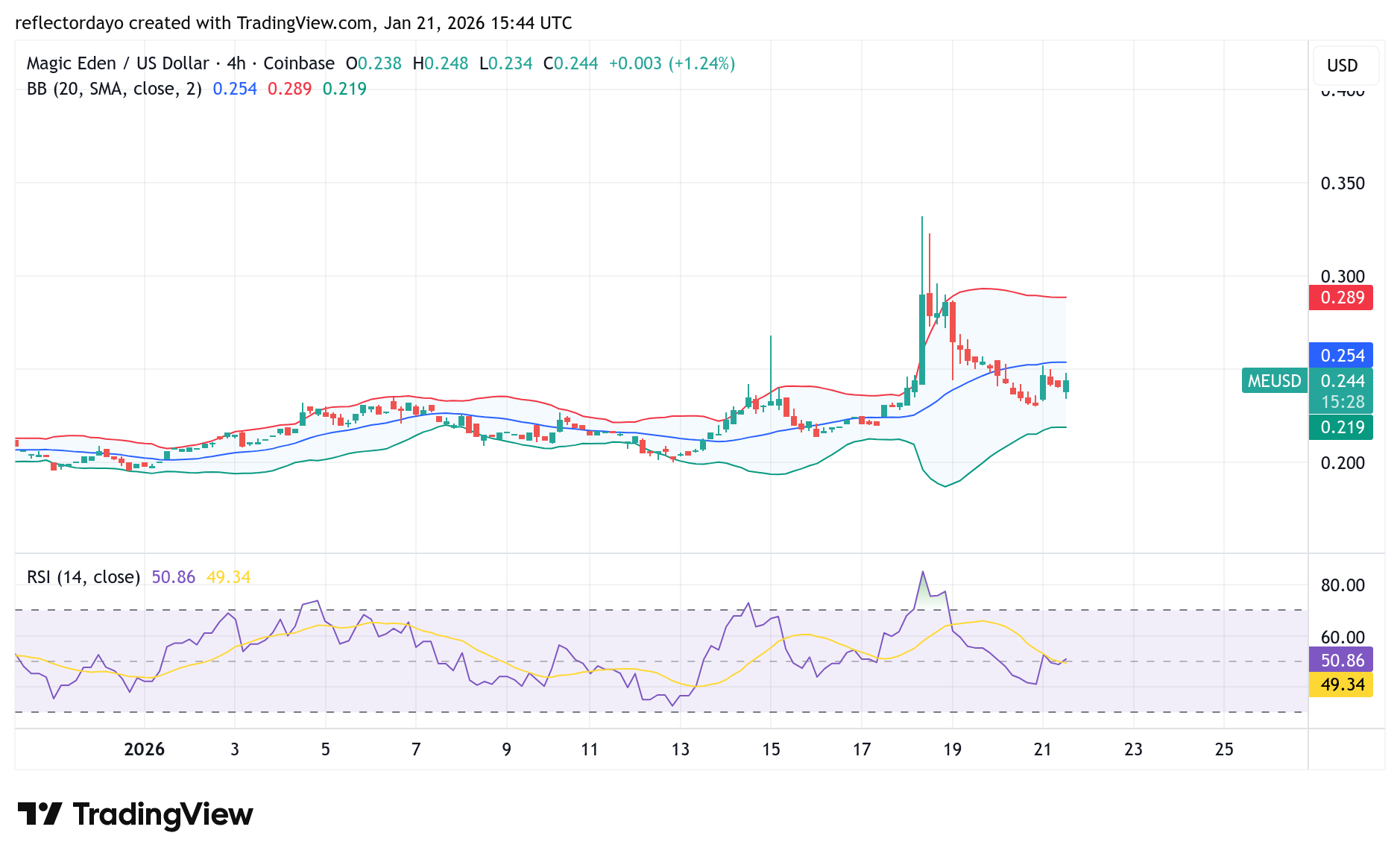1400x859 pixels.
Task: Click date 15 on the time axis
Action: tap(771, 749)
